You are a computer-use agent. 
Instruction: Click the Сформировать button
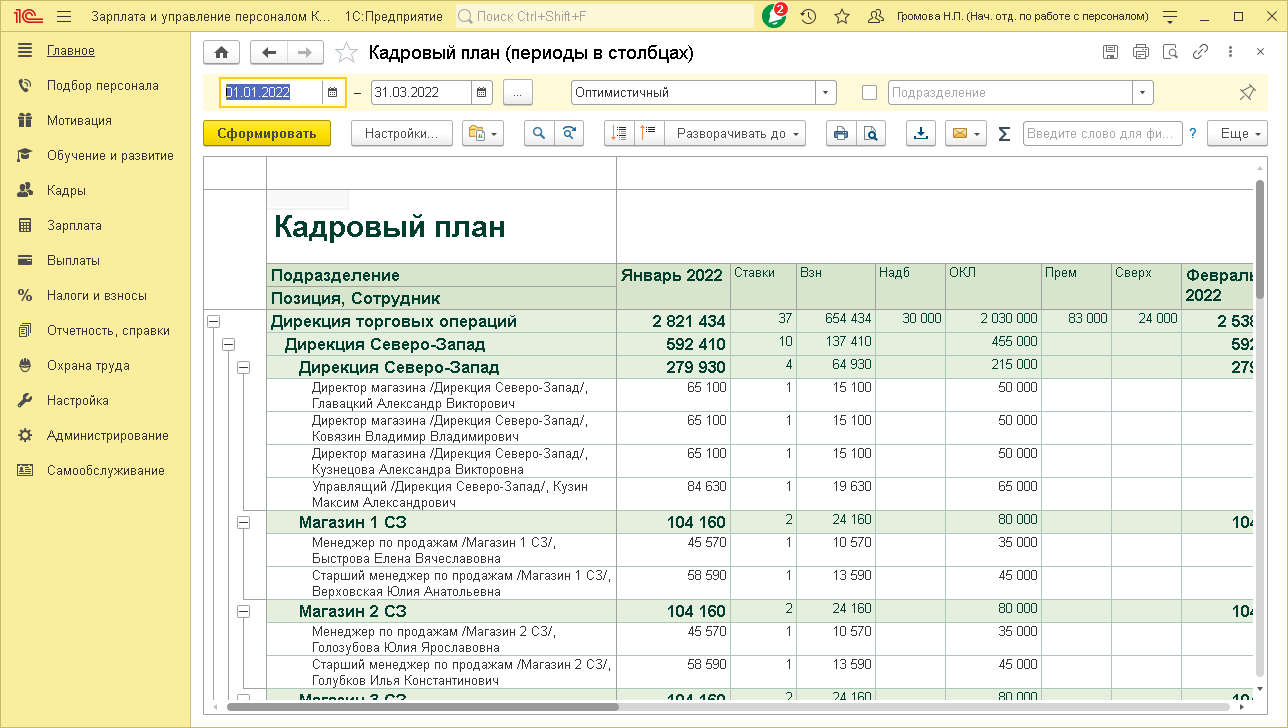pos(266,133)
